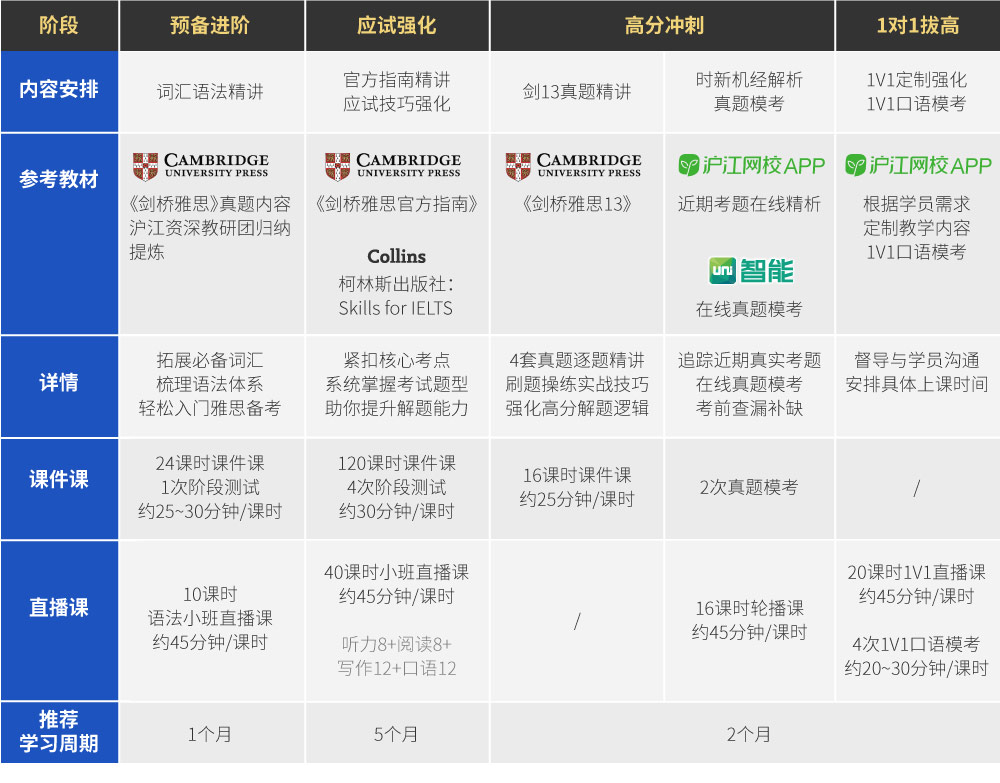This screenshot has height=783, width=1000.
Task: Click the 参考教材 row label
Action: (x=59, y=181)
